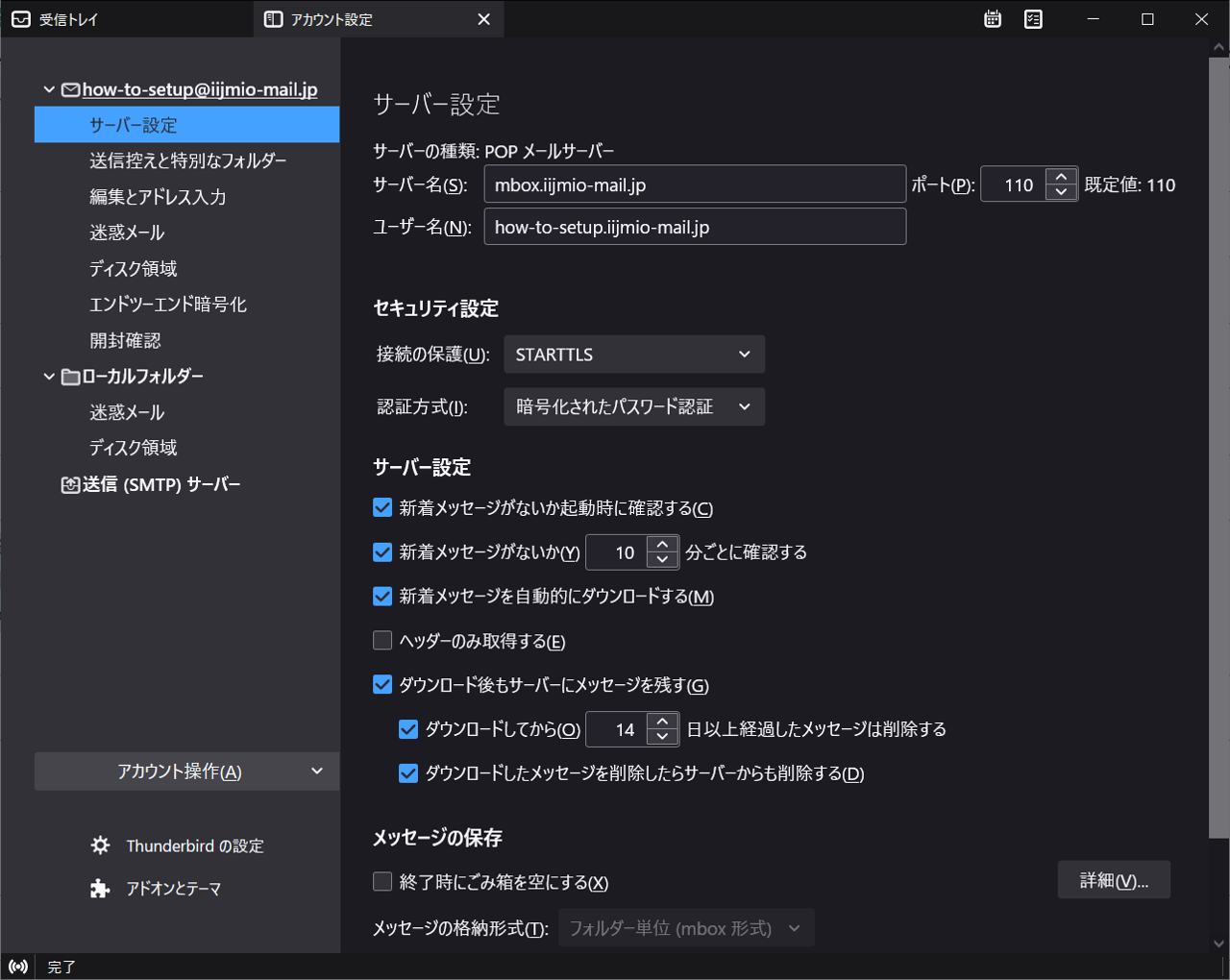Image resolution: width=1230 pixels, height=980 pixels.
Task: Click the 14 days number field
Action: (617, 729)
